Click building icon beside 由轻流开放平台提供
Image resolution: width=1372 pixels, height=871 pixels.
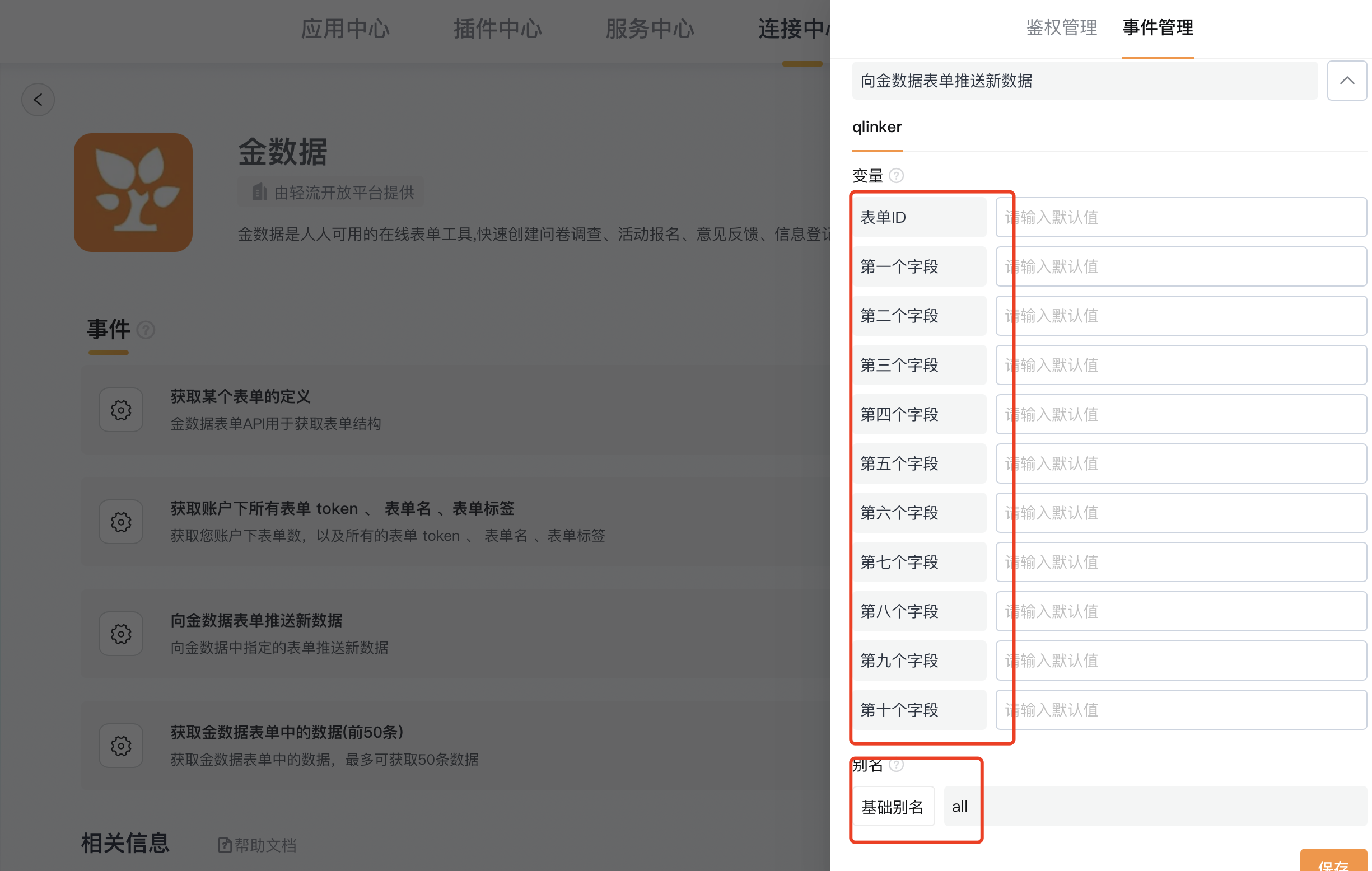[x=259, y=192]
